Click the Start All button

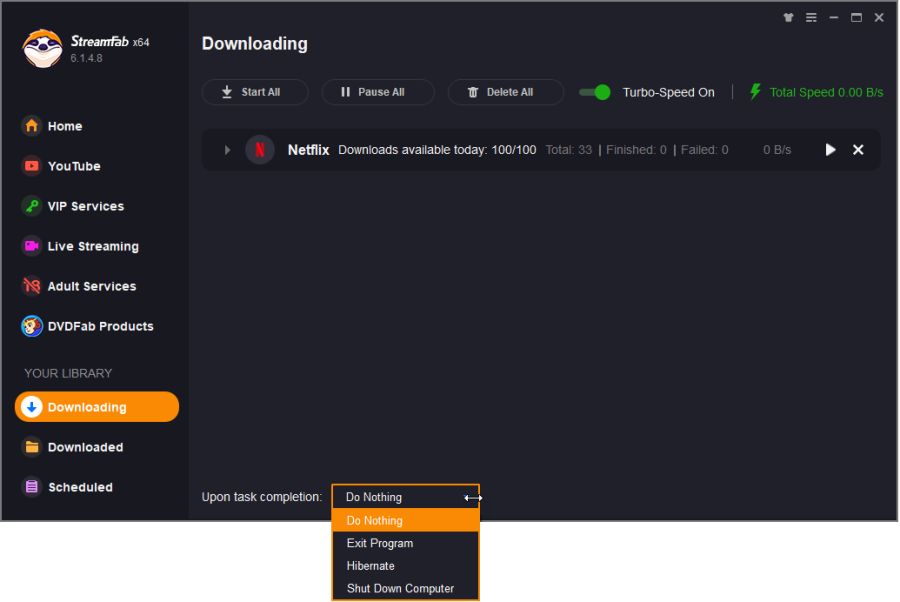[255, 92]
